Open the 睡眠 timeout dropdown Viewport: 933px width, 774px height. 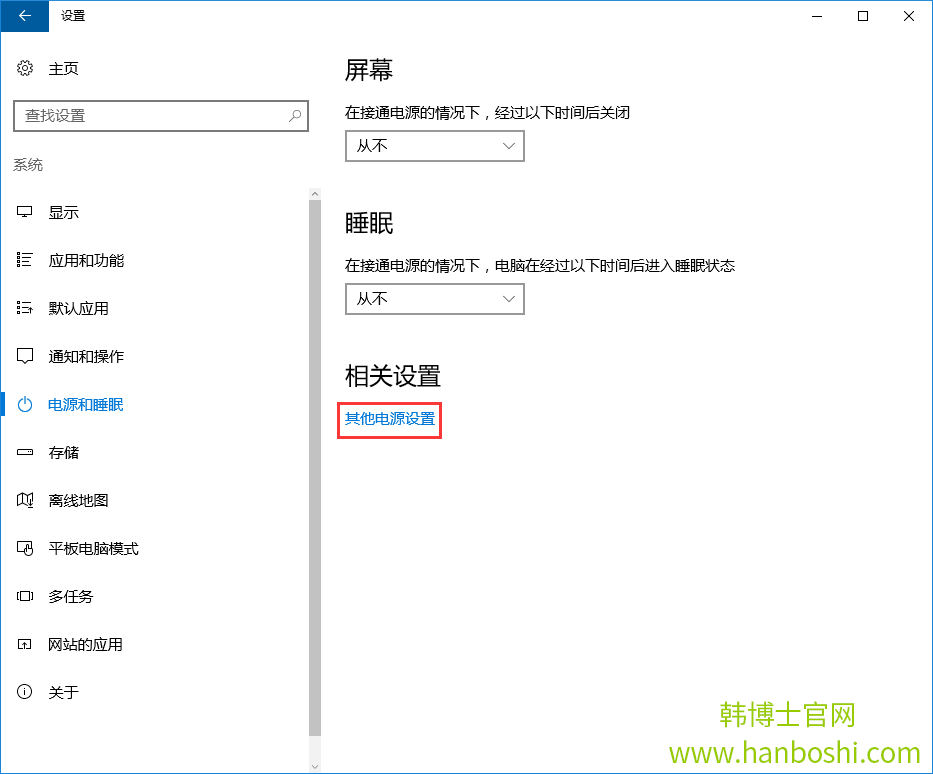[434, 299]
